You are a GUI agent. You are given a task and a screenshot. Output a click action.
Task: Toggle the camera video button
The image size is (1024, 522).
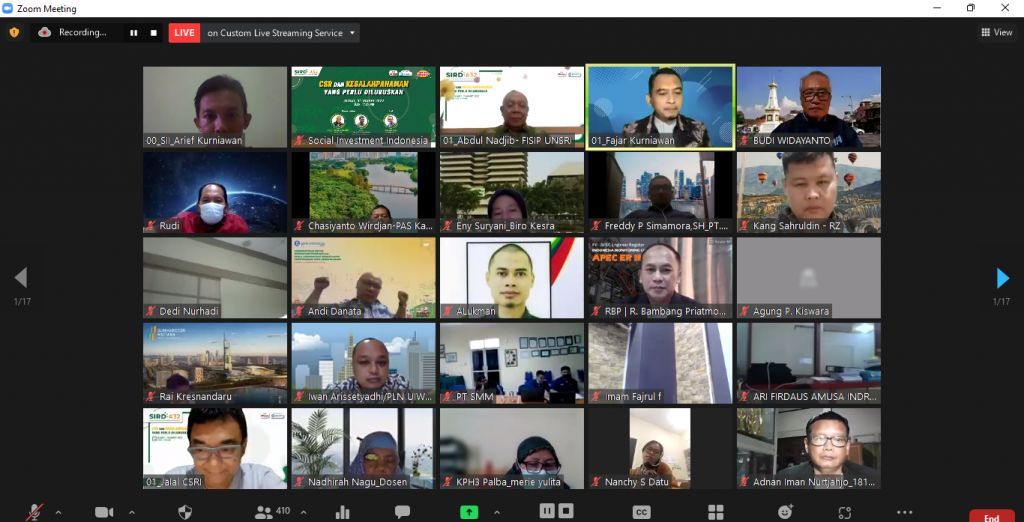click(x=104, y=512)
